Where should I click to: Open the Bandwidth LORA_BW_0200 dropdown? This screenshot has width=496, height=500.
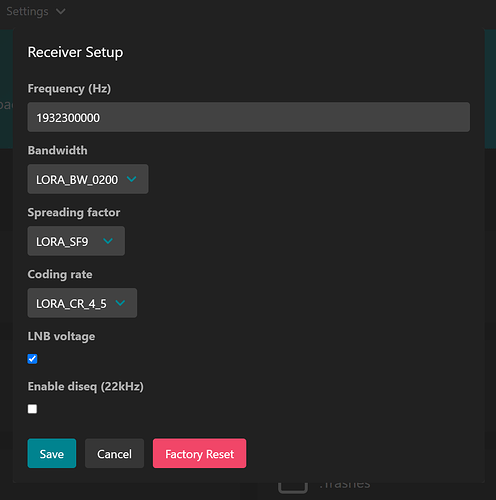coord(88,179)
